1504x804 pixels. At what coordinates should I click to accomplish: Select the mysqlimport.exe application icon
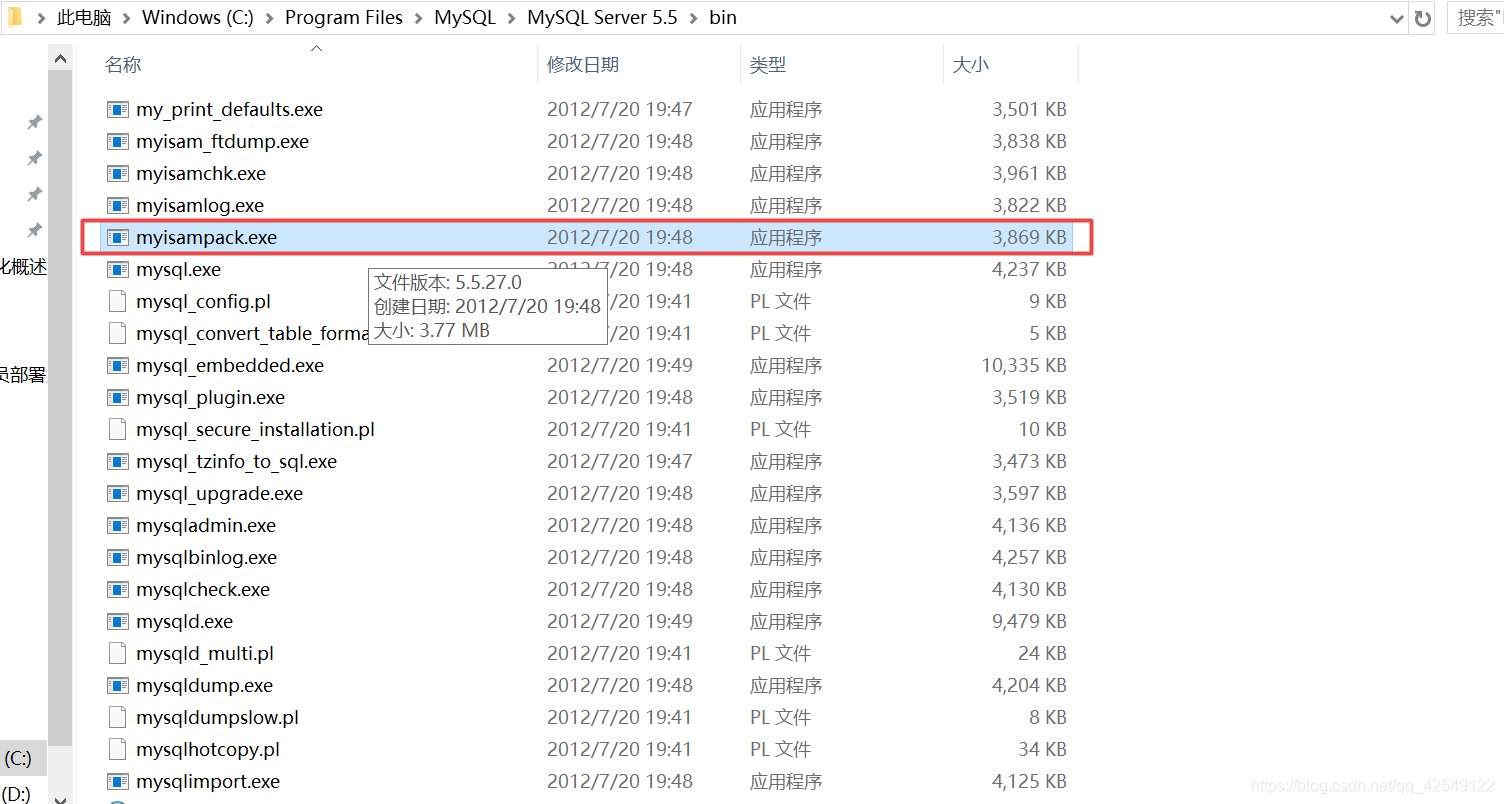[x=118, y=782]
